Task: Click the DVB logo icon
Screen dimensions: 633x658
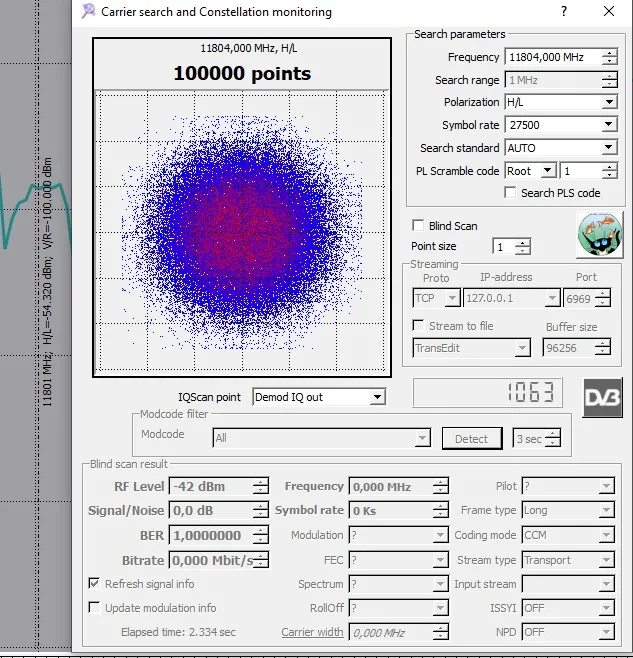Action: 602,397
